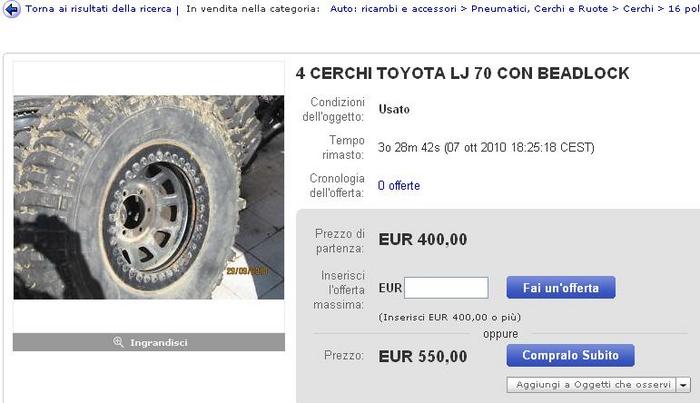Go to Auto: ricambi e accessori category
The height and width of the screenshot is (403, 700).
393,8
